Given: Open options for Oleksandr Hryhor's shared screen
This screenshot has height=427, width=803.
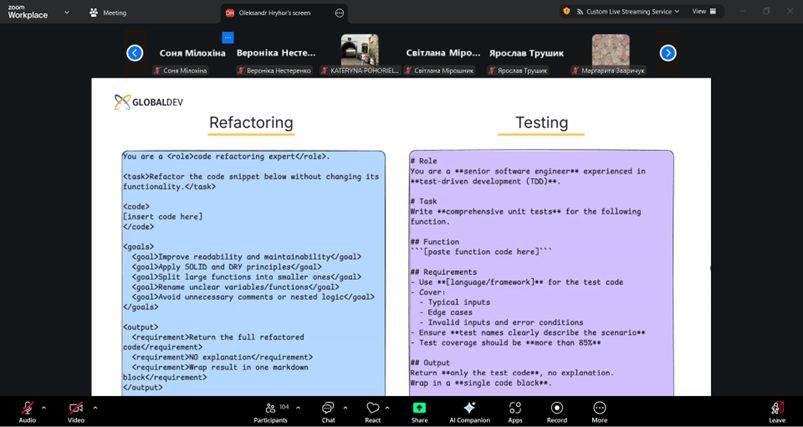Looking at the screenshot, I should (x=340, y=13).
